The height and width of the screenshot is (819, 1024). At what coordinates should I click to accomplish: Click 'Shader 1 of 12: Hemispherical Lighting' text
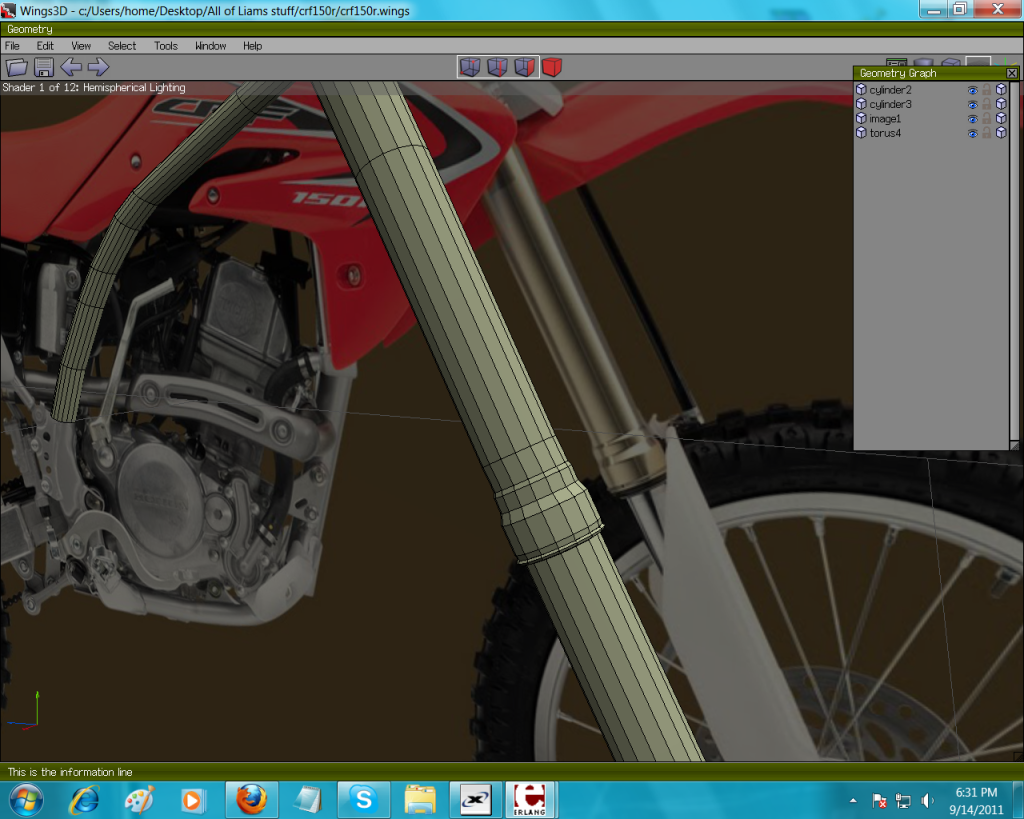point(94,88)
